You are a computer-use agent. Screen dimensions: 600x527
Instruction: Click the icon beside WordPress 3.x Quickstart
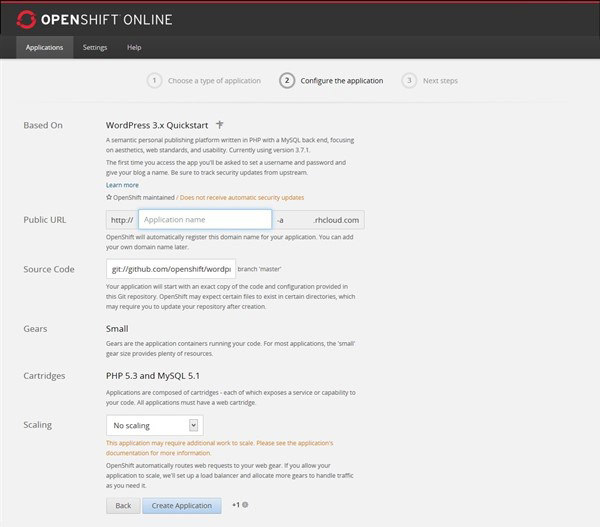(x=220, y=125)
